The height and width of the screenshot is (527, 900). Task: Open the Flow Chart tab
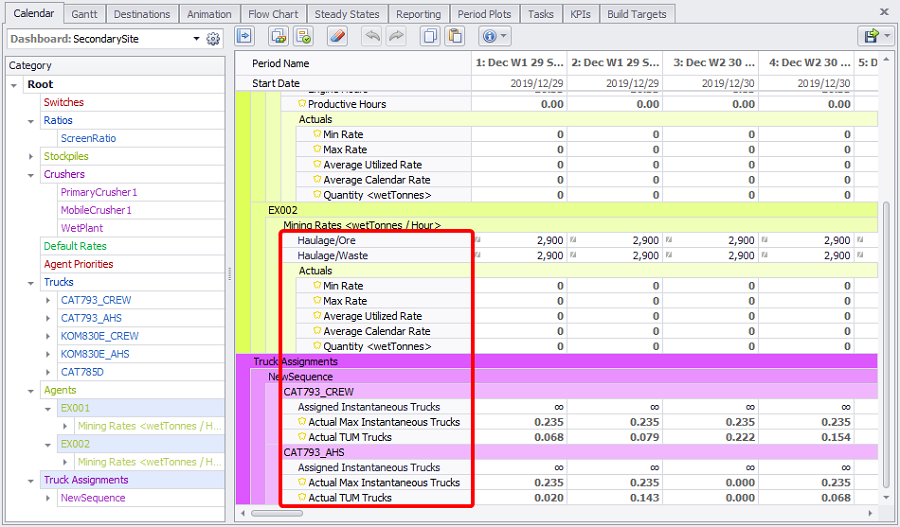pyautogui.click(x=272, y=14)
